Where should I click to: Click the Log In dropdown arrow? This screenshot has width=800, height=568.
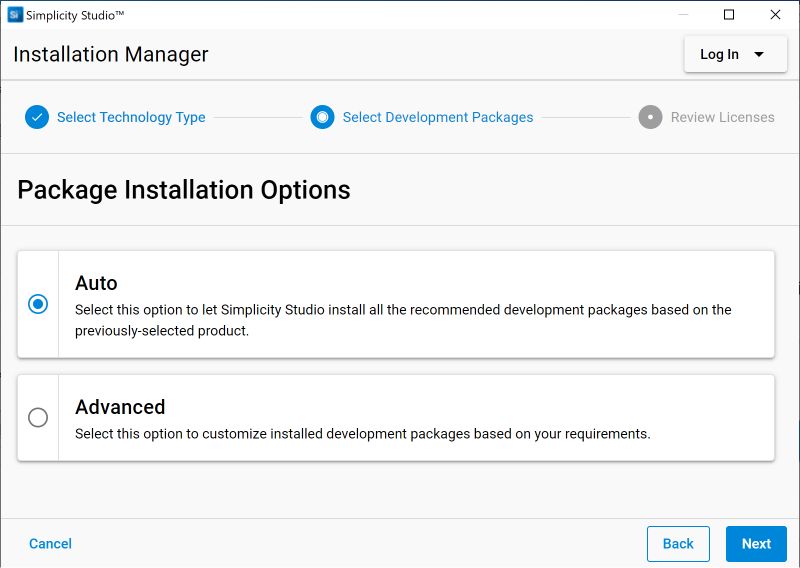pyautogui.click(x=759, y=54)
